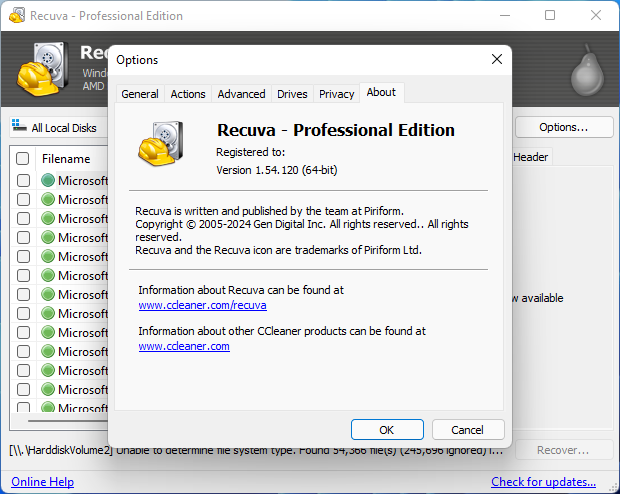
Task: Open the Header tab in main window
Action: pos(530,157)
